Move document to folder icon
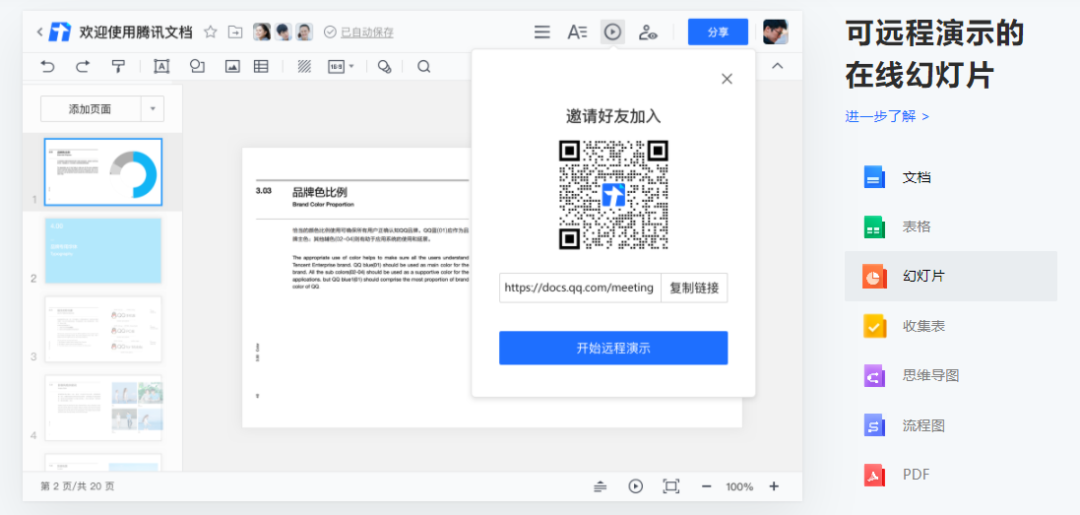This screenshot has width=1080, height=515. [x=236, y=32]
